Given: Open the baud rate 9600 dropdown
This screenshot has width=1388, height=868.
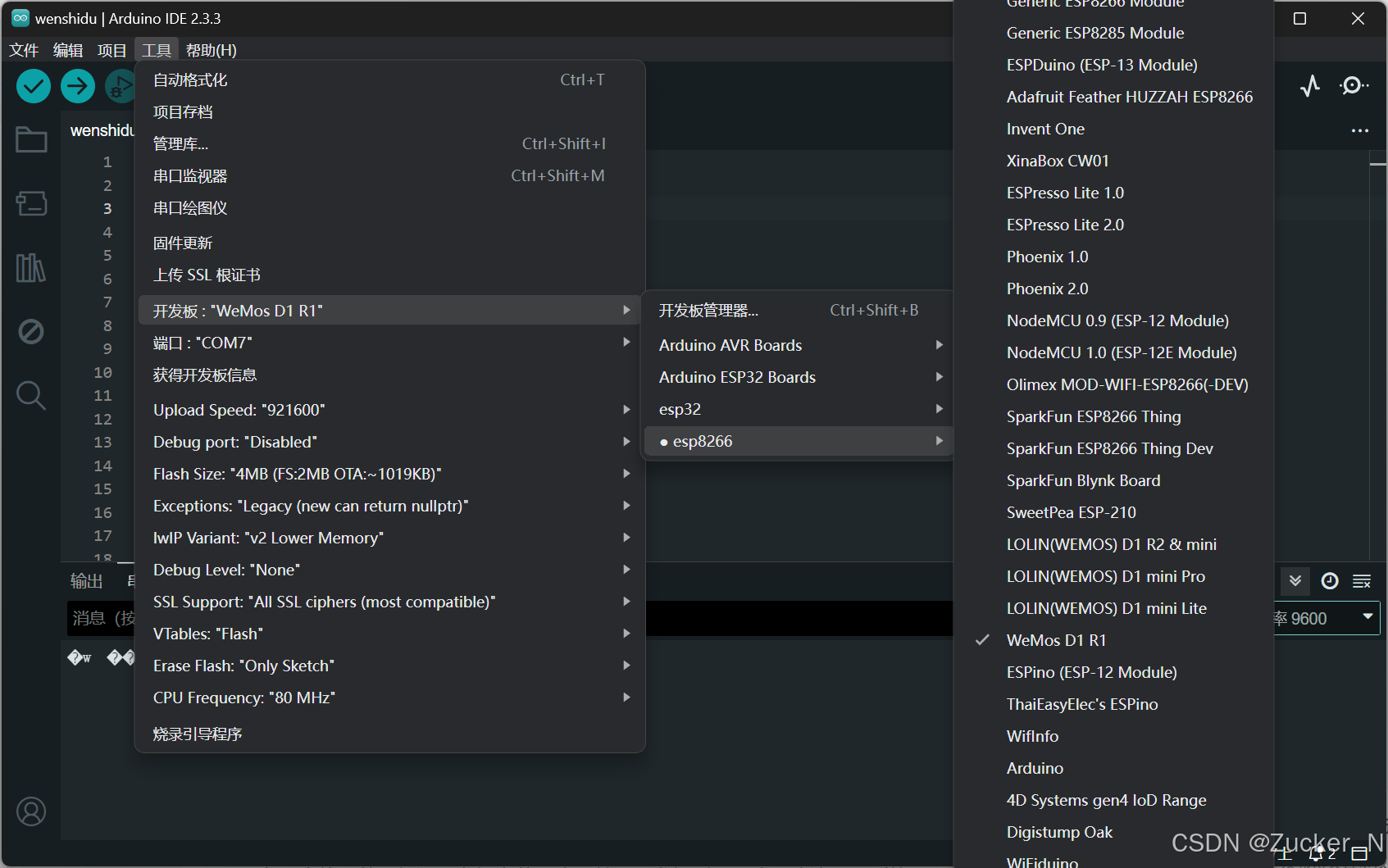Looking at the screenshot, I should (1327, 618).
